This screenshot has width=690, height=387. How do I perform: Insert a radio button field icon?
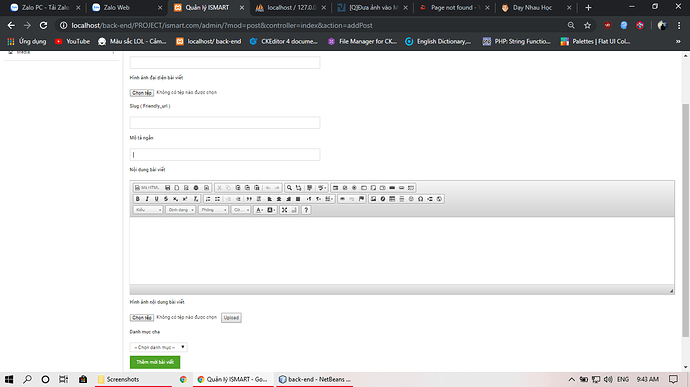coord(354,188)
